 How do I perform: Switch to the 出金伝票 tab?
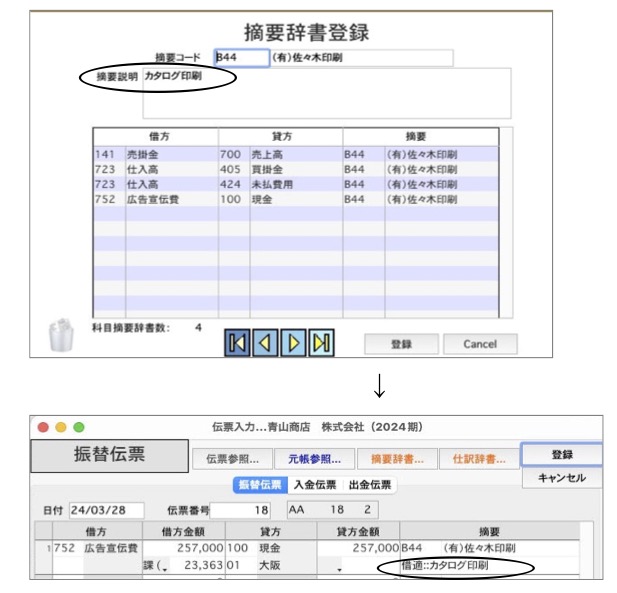pos(369,485)
